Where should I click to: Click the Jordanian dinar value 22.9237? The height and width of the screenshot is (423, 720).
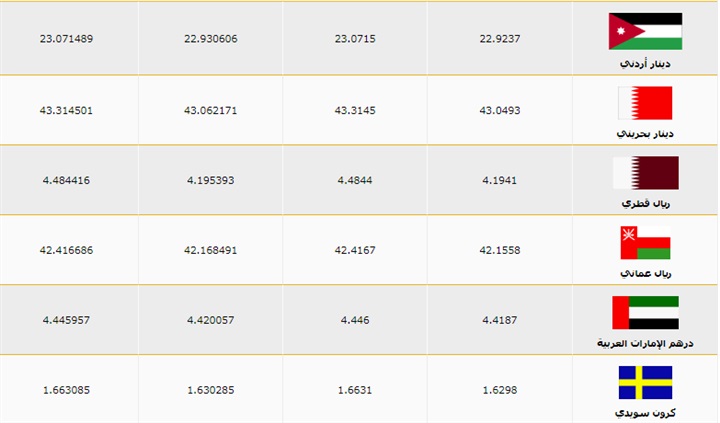[x=500, y=40]
